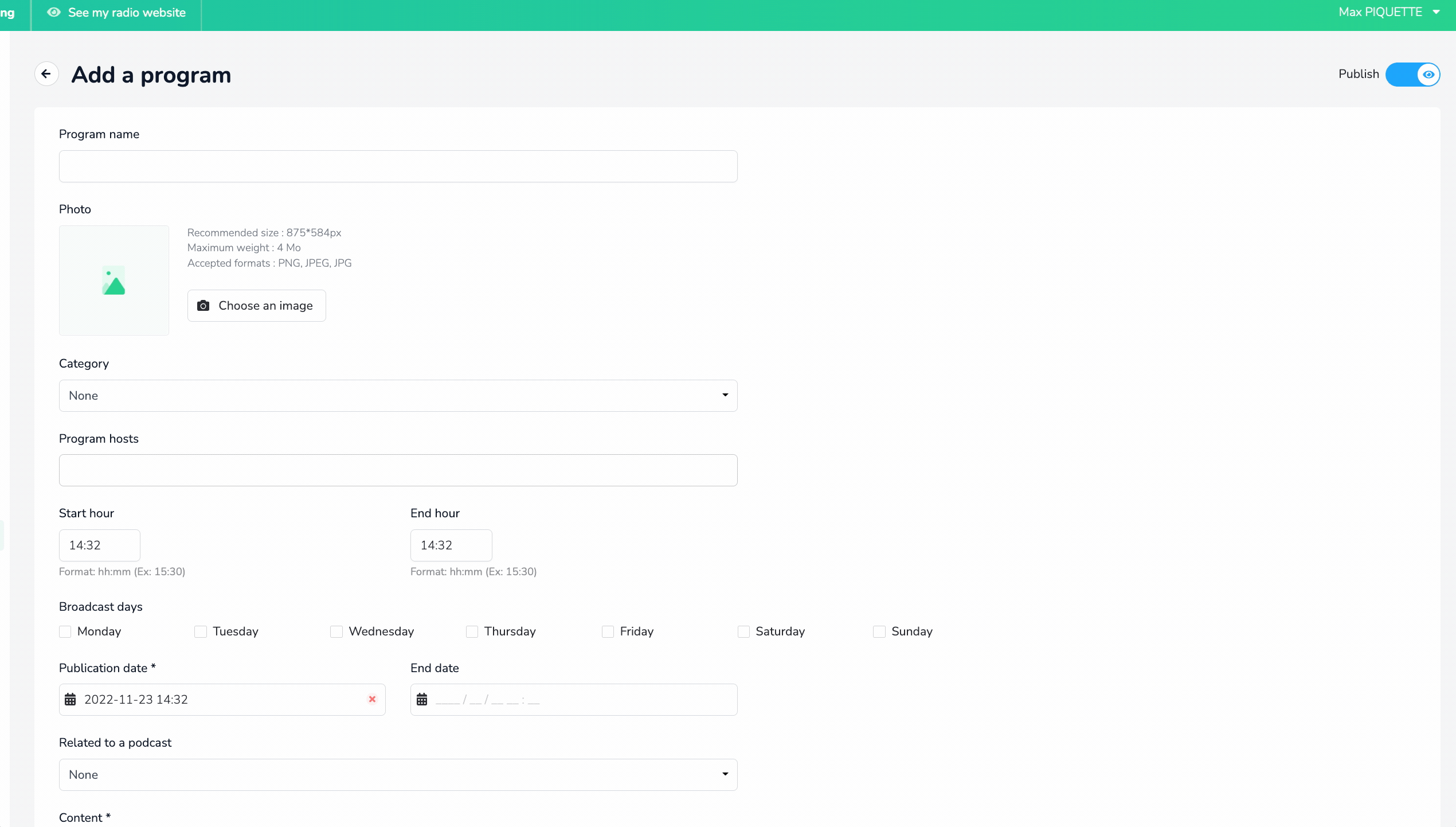The image size is (1456, 827).
Task: Open the Category dropdown
Action: (398, 396)
